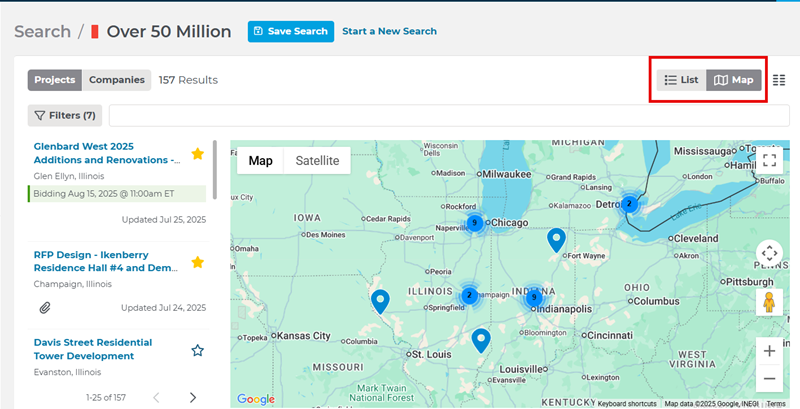
Task: Unstar the Glenbard West 2025 project
Action: point(197,154)
